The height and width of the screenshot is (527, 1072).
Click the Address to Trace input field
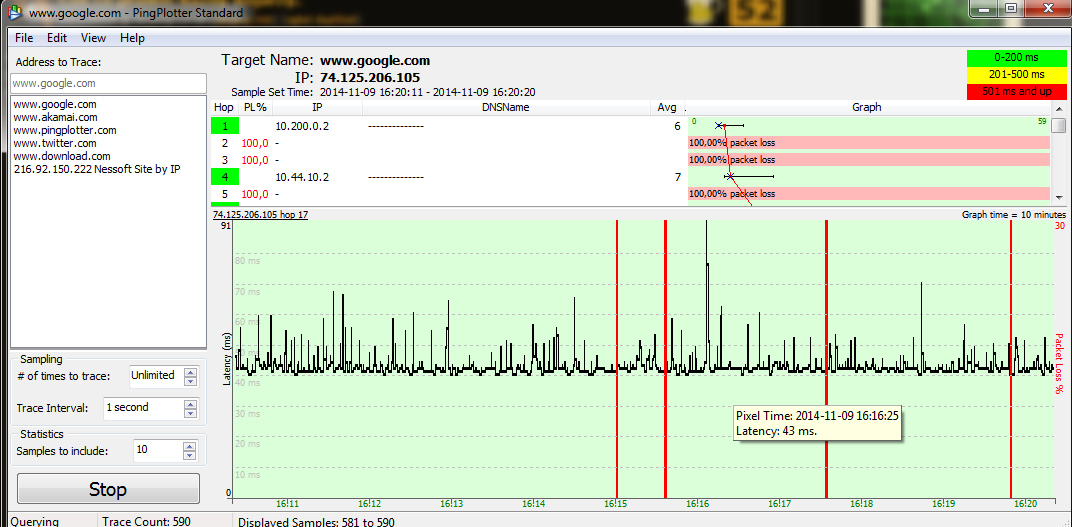(108, 83)
